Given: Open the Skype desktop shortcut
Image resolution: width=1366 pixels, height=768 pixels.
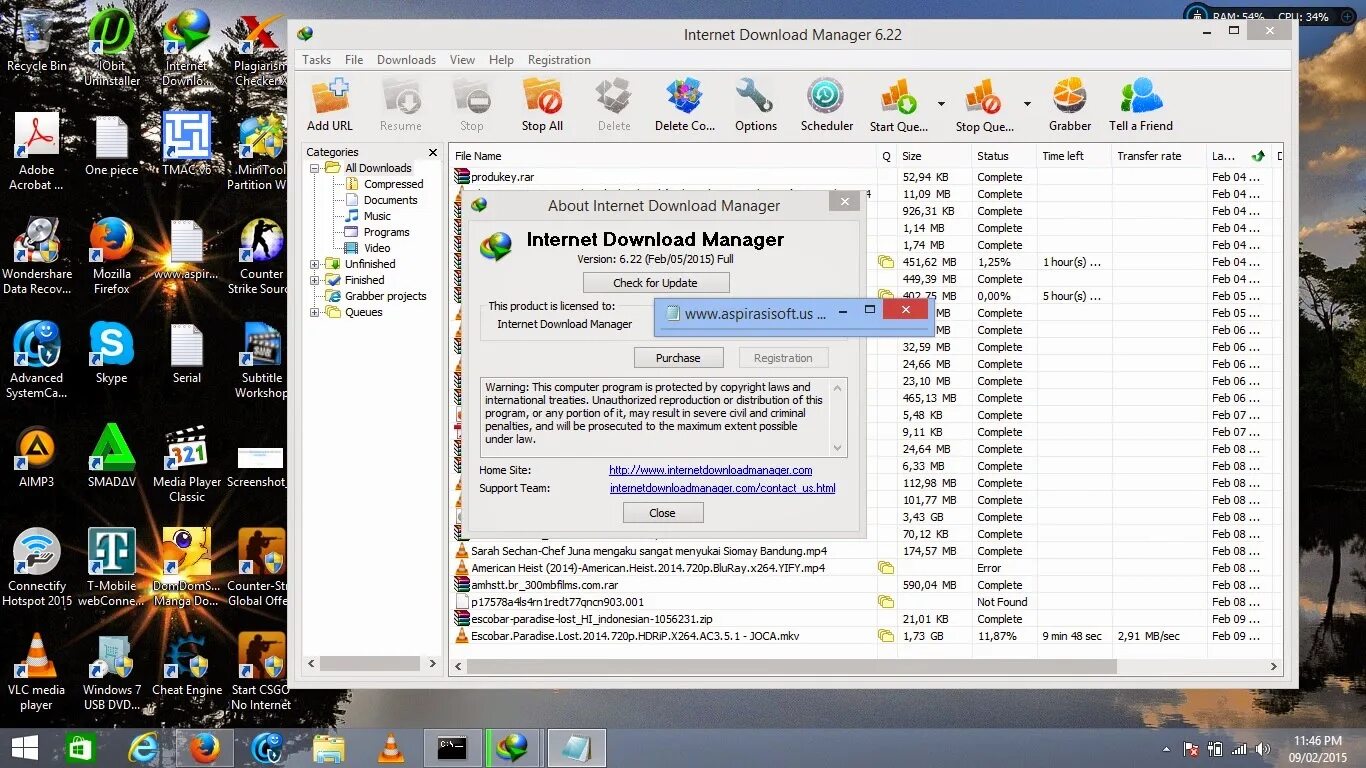Looking at the screenshot, I should click(111, 353).
